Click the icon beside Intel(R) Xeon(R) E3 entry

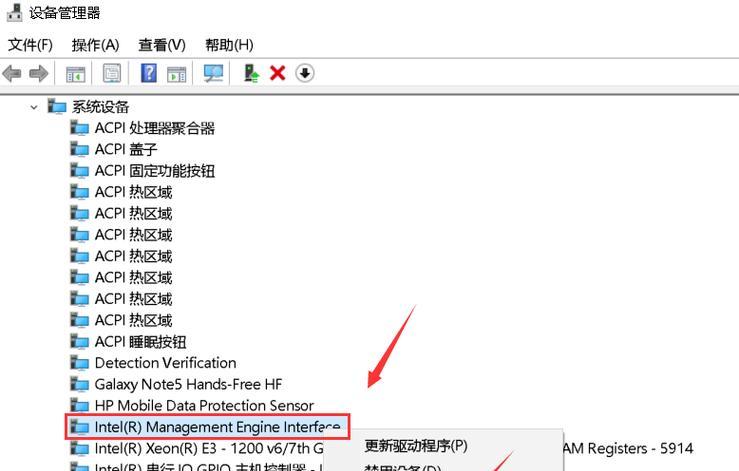80,448
